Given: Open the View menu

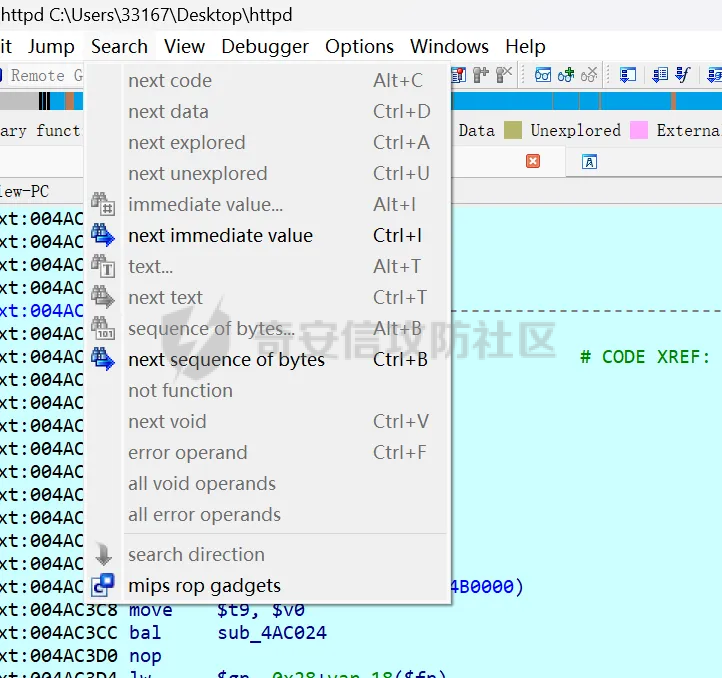Looking at the screenshot, I should tap(184, 47).
